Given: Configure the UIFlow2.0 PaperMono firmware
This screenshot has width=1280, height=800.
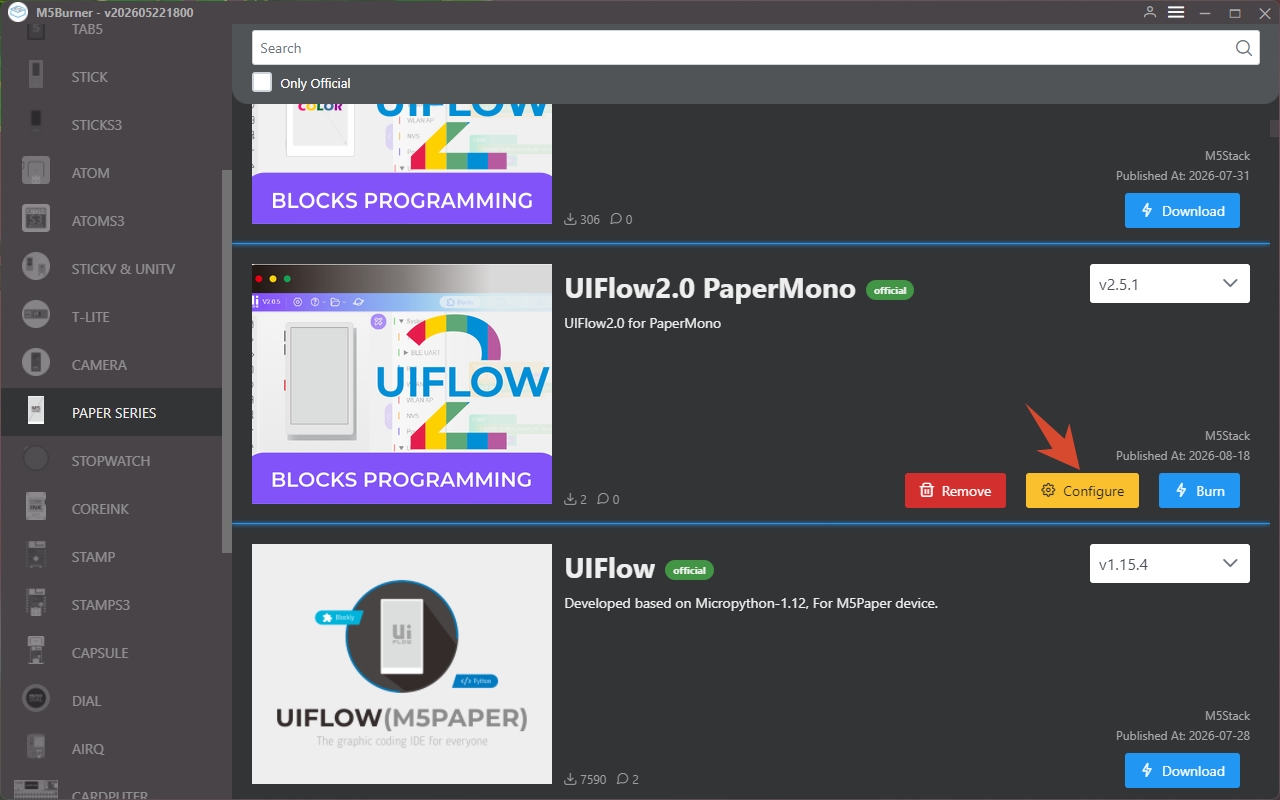Looking at the screenshot, I should tap(1082, 490).
